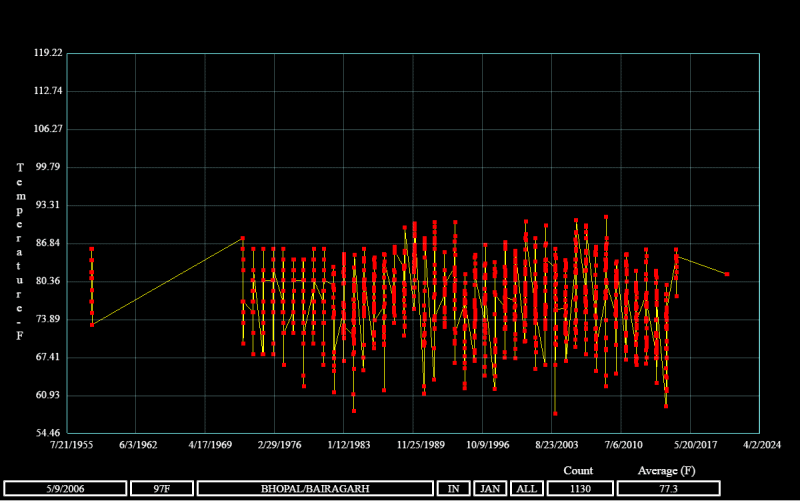
Task: Click the 5/9/2006 date field
Action: tap(65, 489)
